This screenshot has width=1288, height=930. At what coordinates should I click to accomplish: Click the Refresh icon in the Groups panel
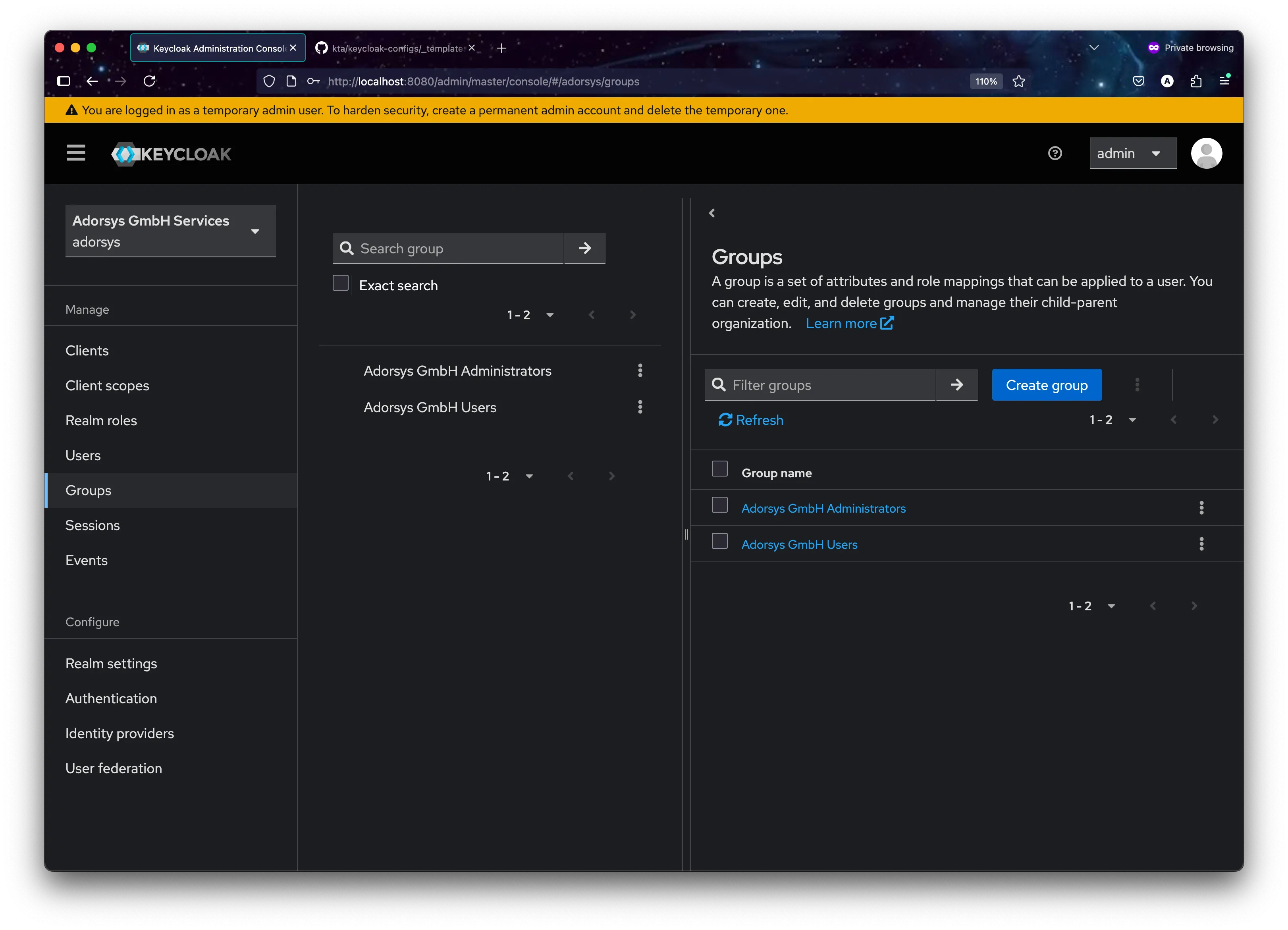[725, 420]
